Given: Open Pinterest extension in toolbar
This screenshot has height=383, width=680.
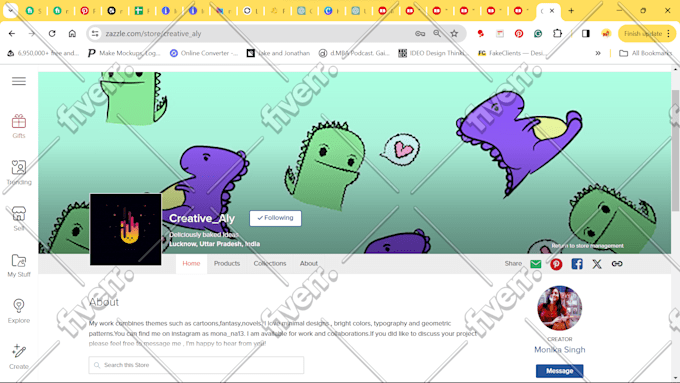Looking at the screenshot, I should (x=519, y=33).
